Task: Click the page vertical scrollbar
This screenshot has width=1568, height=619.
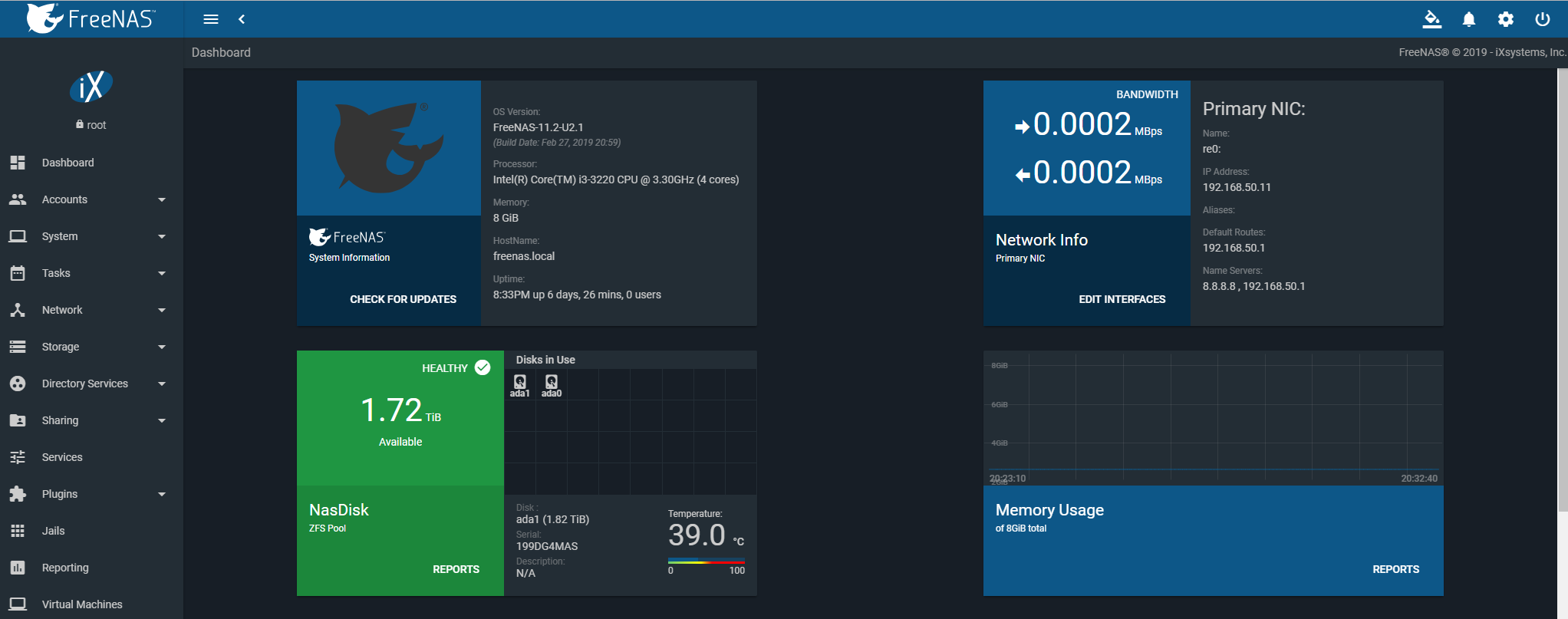Action: (1562, 290)
